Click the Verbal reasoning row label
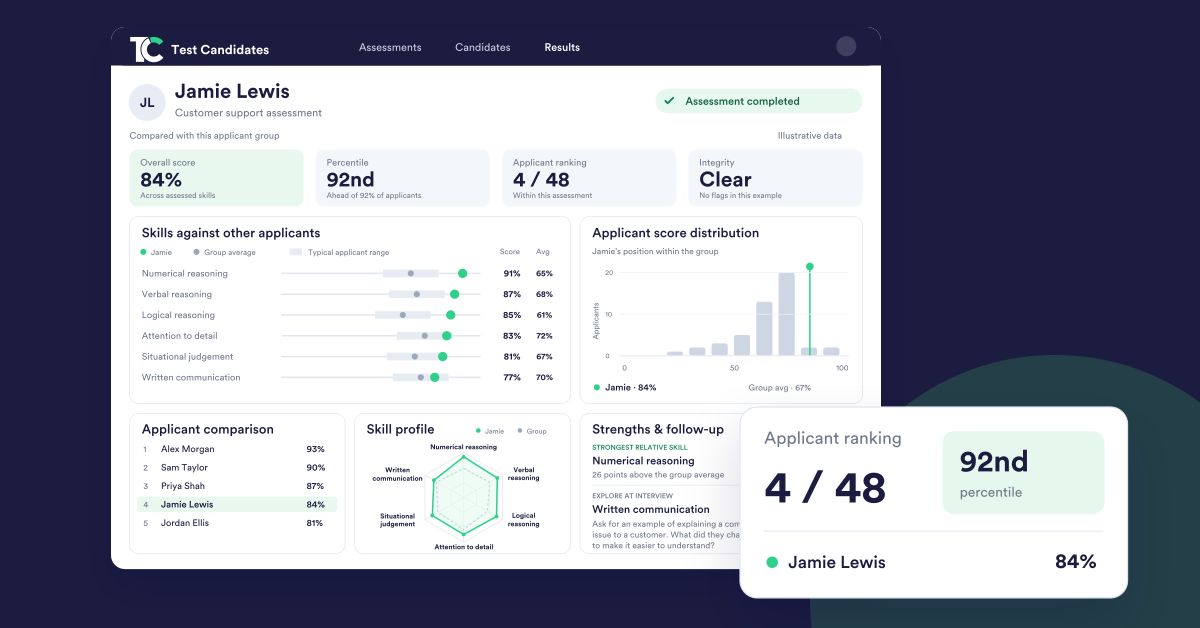This screenshot has width=1200, height=628. (177, 294)
